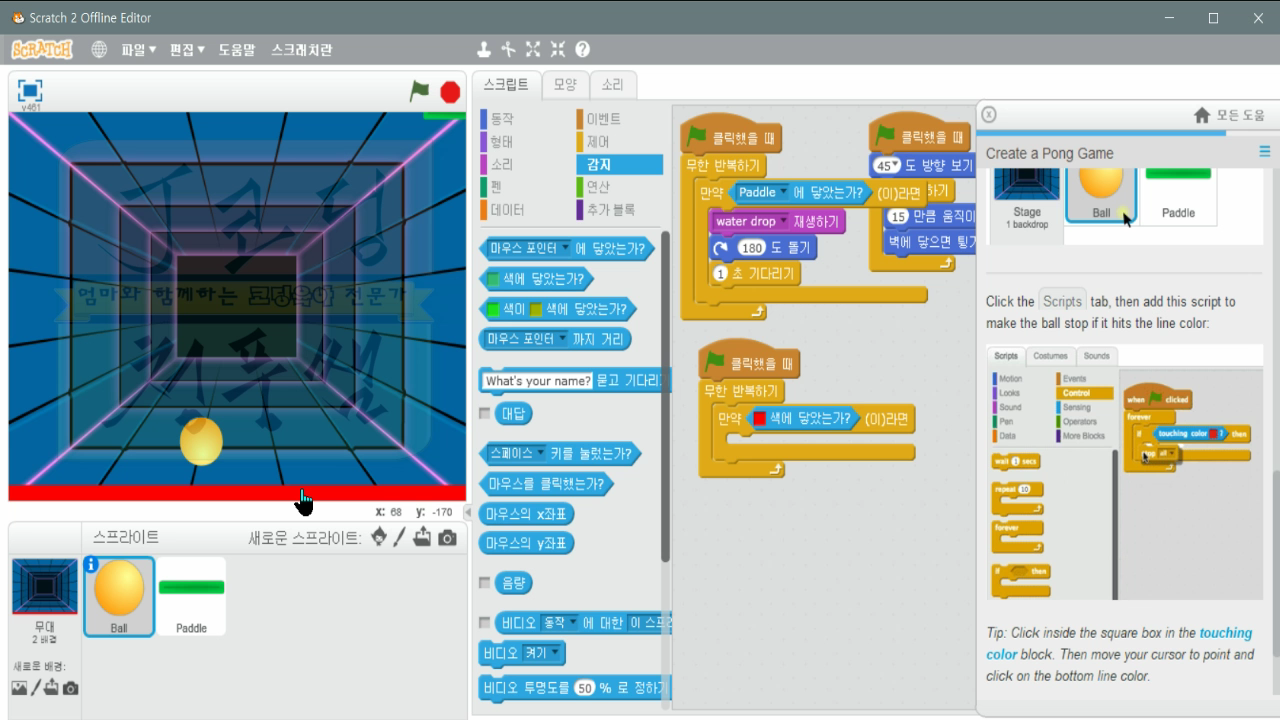Select the shrink sprite tool
Viewport: 1280px width, 720px height.
click(557, 47)
